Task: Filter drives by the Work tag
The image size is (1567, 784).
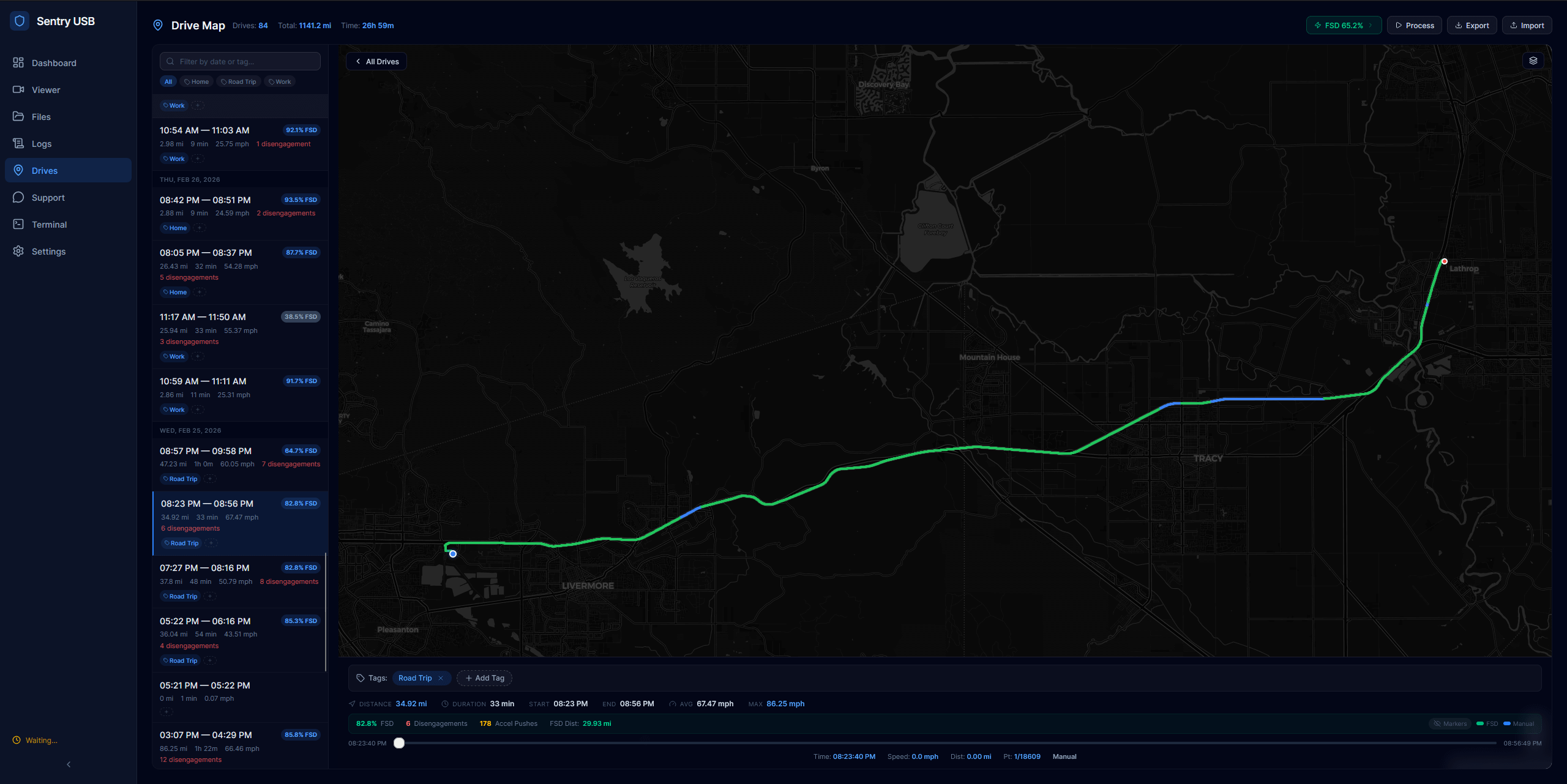Action: point(280,82)
